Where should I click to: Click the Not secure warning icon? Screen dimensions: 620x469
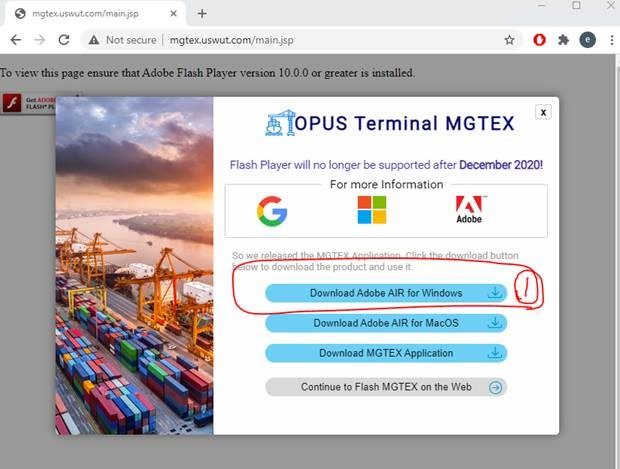(x=94, y=40)
